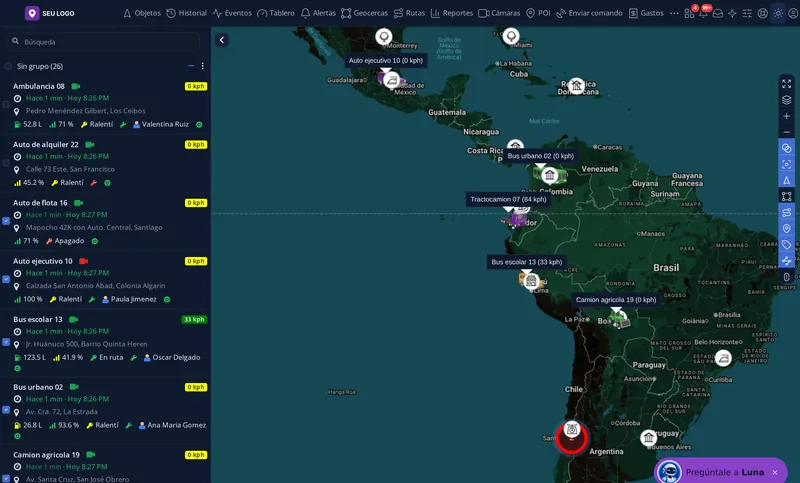Open the user profile icon
This screenshot has width=800, height=483.
coord(793,13)
